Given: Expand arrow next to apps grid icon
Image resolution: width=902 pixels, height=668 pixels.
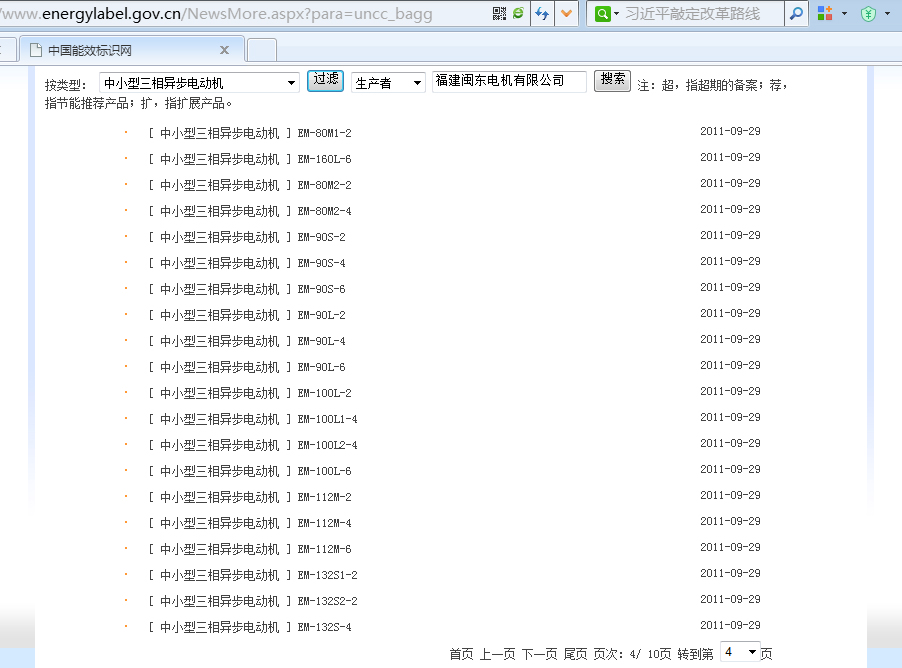Looking at the screenshot, I should [844, 13].
